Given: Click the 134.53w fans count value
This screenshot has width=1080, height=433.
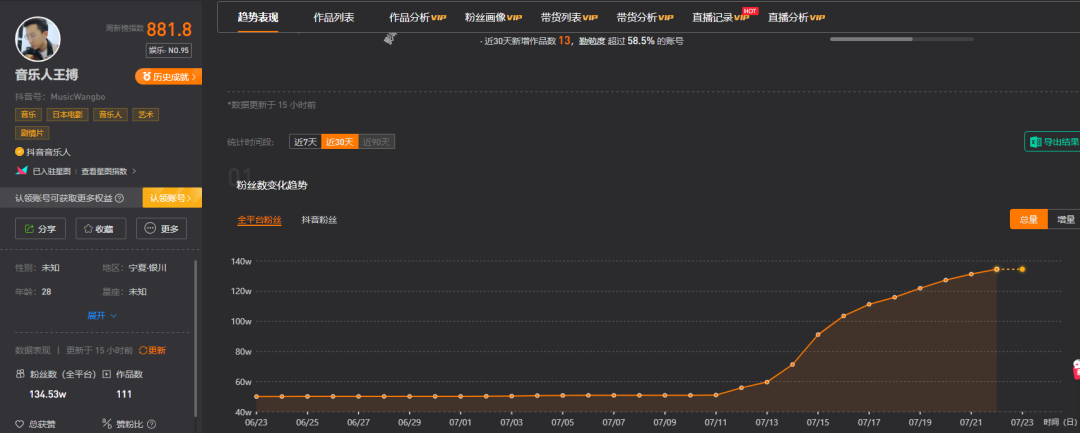Looking at the screenshot, I should 48,394.
